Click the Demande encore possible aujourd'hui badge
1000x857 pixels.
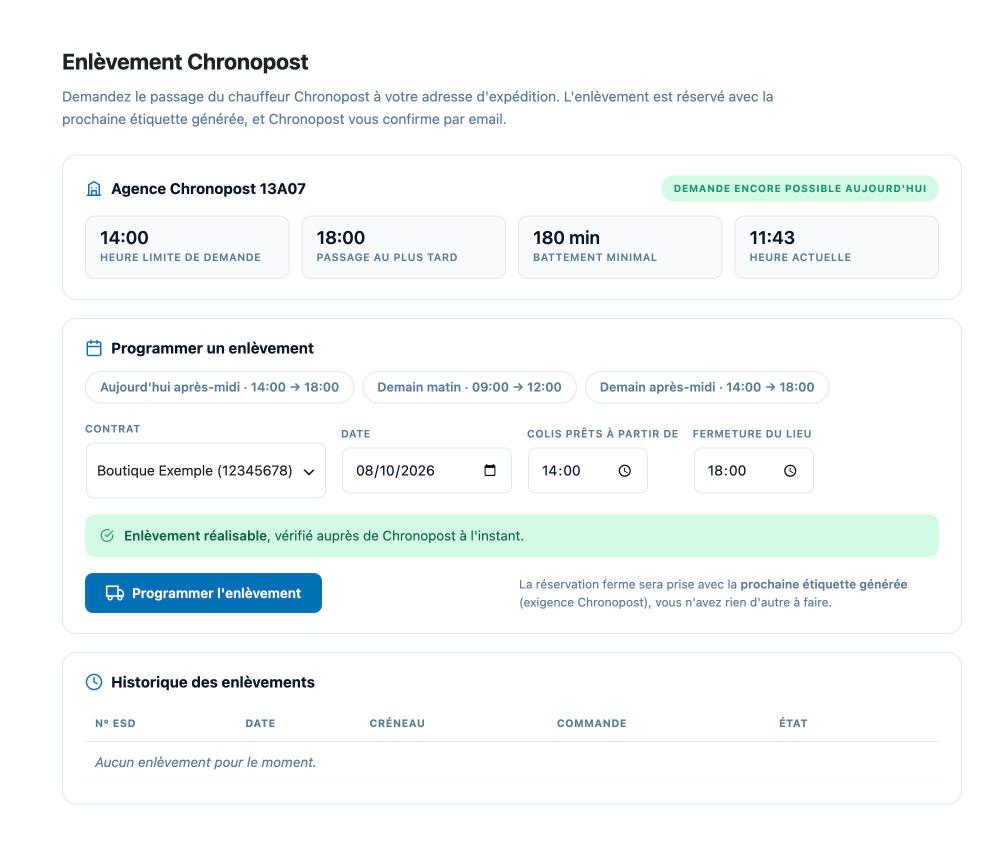coord(800,189)
